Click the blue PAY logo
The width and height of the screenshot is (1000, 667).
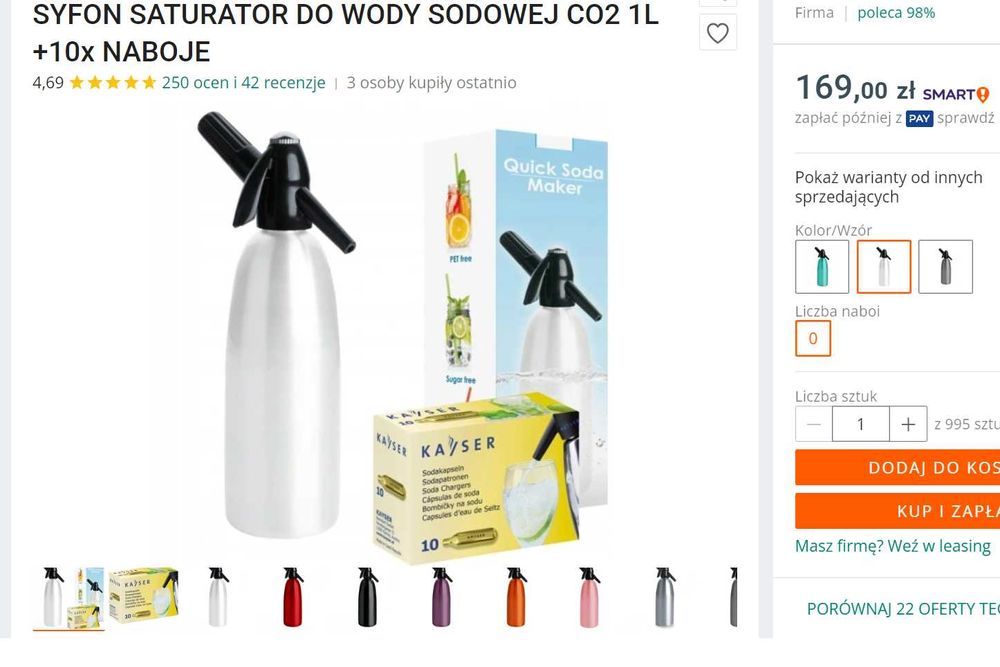(x=919, y=119)
